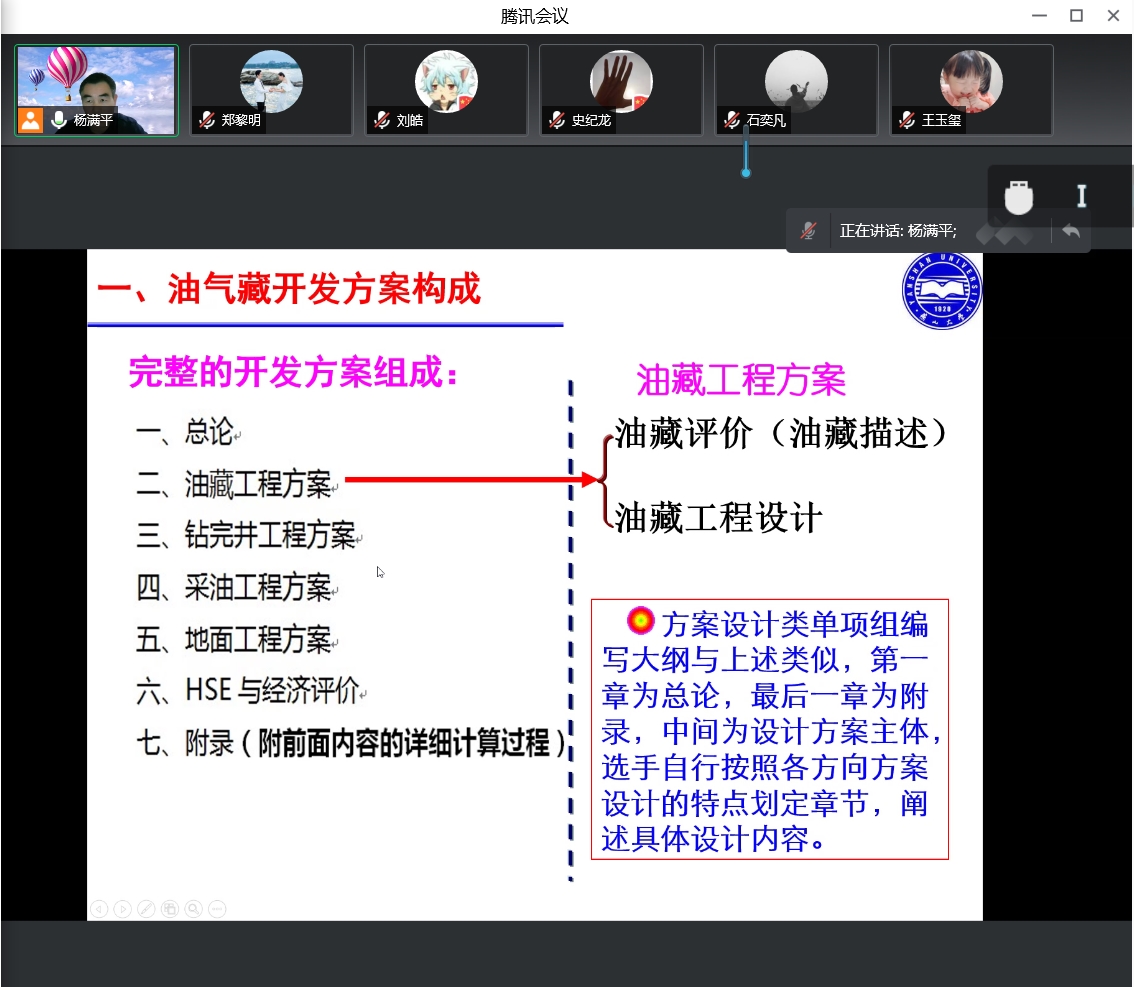Open the more options ellipsis on slide
This screenshot has height=987, width=1134.
(x=217, y=909)
